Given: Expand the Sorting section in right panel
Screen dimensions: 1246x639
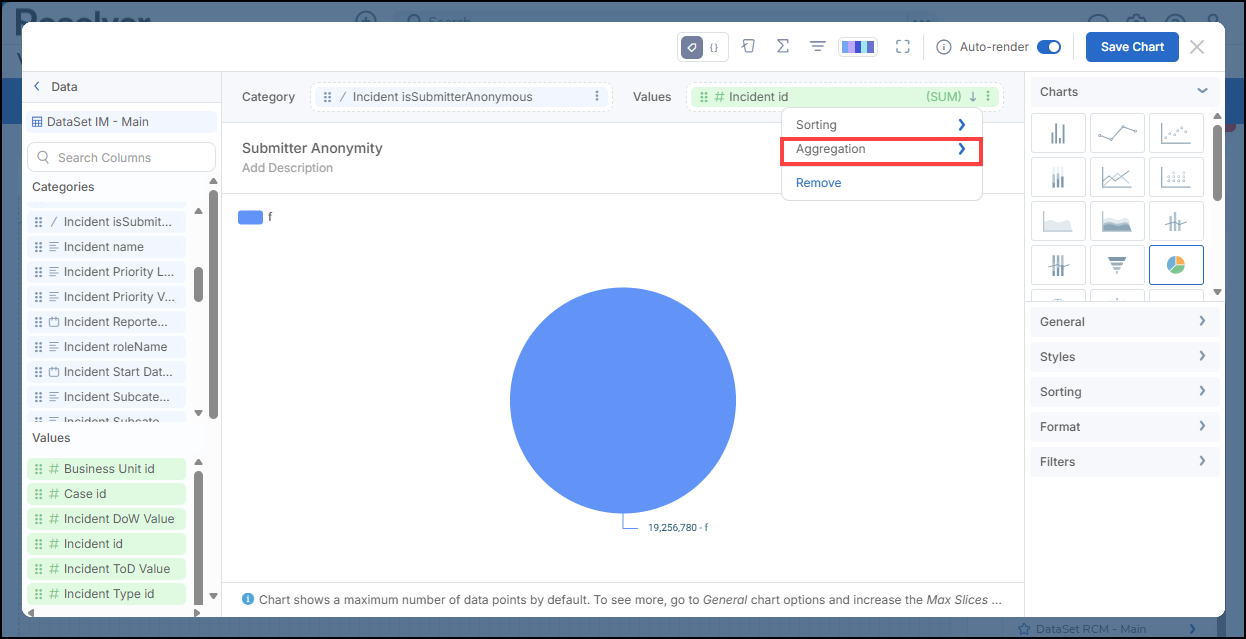Looking at the screenshot, I should pos(1125,392).
